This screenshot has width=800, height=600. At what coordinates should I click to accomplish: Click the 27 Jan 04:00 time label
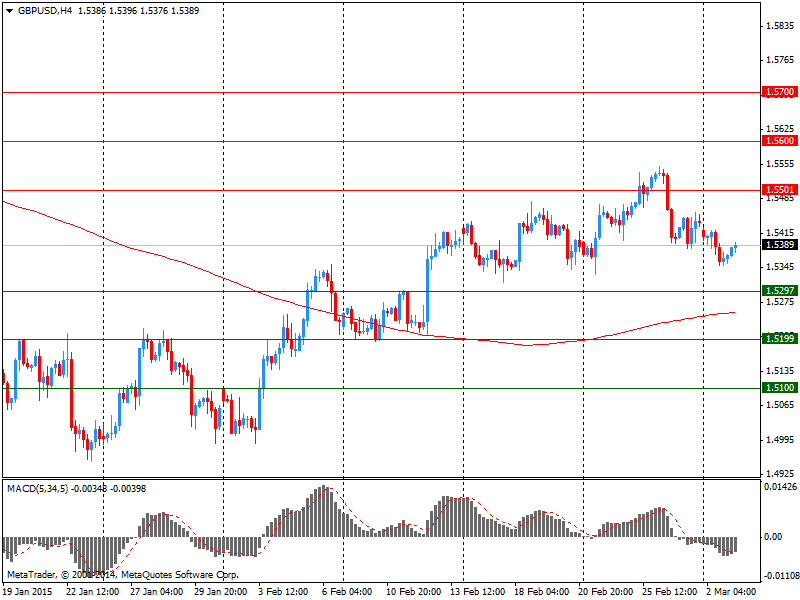click(157, 592)
